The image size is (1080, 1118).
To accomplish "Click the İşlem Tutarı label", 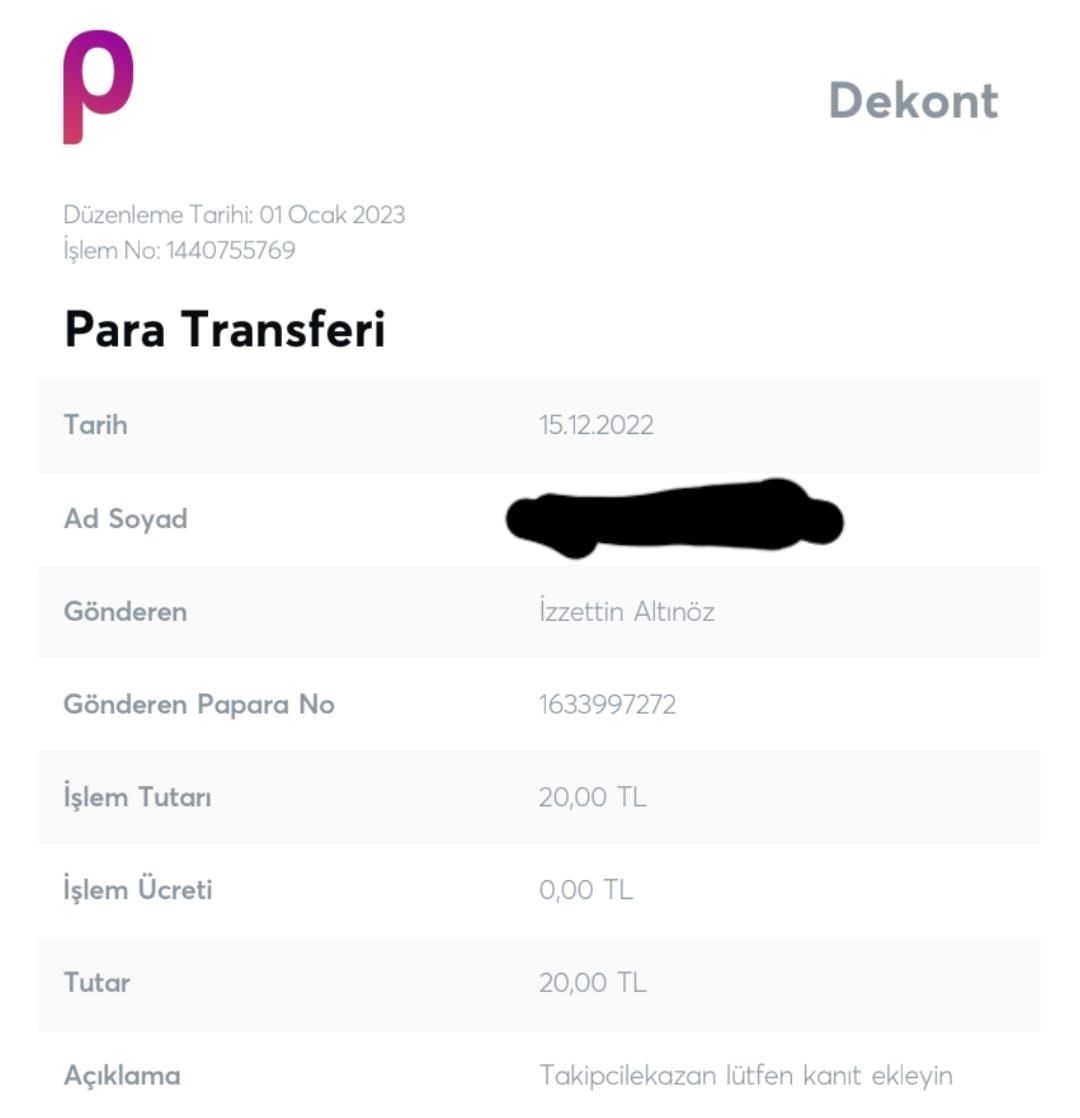I will 137,797.
